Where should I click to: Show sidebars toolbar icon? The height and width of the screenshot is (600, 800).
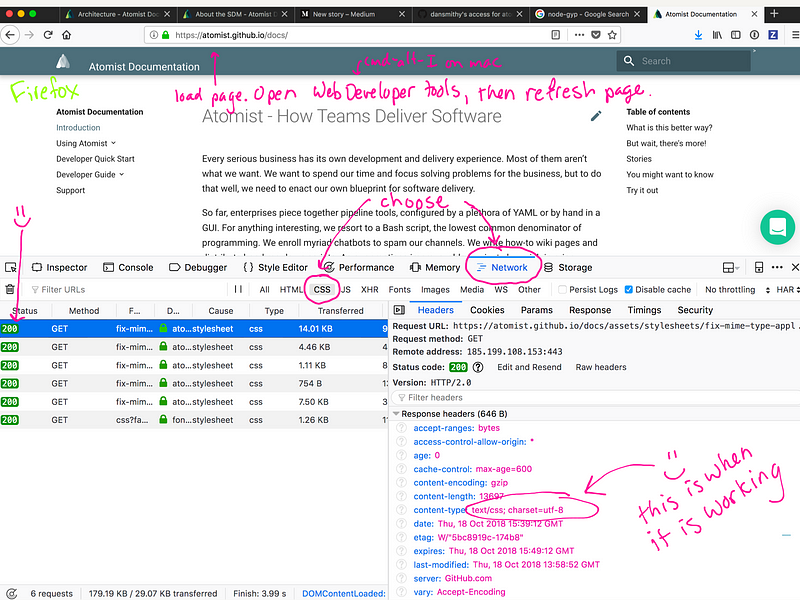click(736, 35)
